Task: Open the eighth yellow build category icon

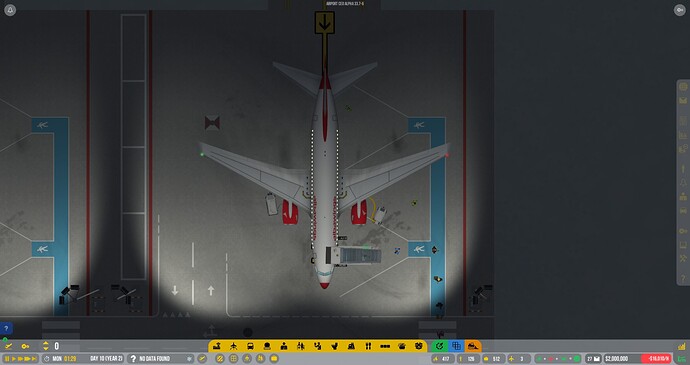Action: pyautogui.click(x=334, y=347)
